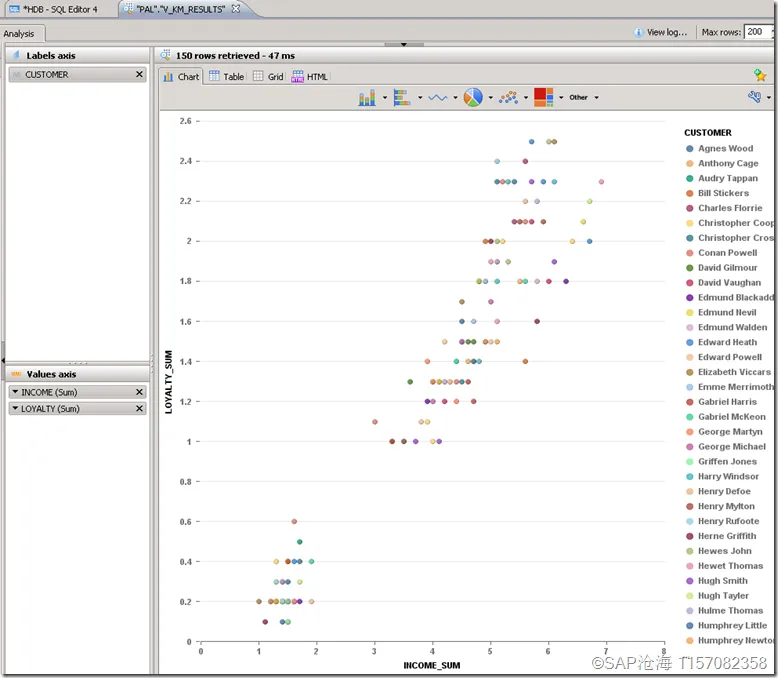Click Hugh Smith legend entry
This screenshot has width=778, height=678.
pos(716,580)
